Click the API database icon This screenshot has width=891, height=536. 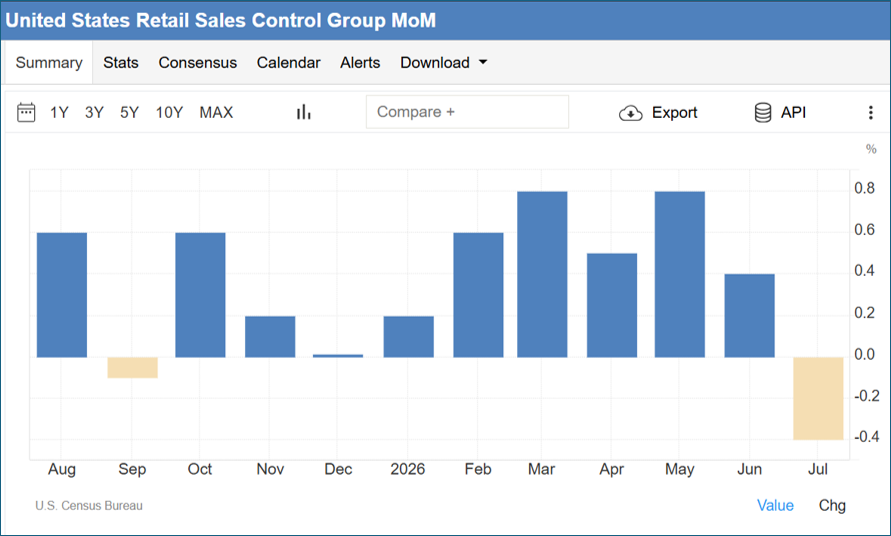[x=763, y=113]
